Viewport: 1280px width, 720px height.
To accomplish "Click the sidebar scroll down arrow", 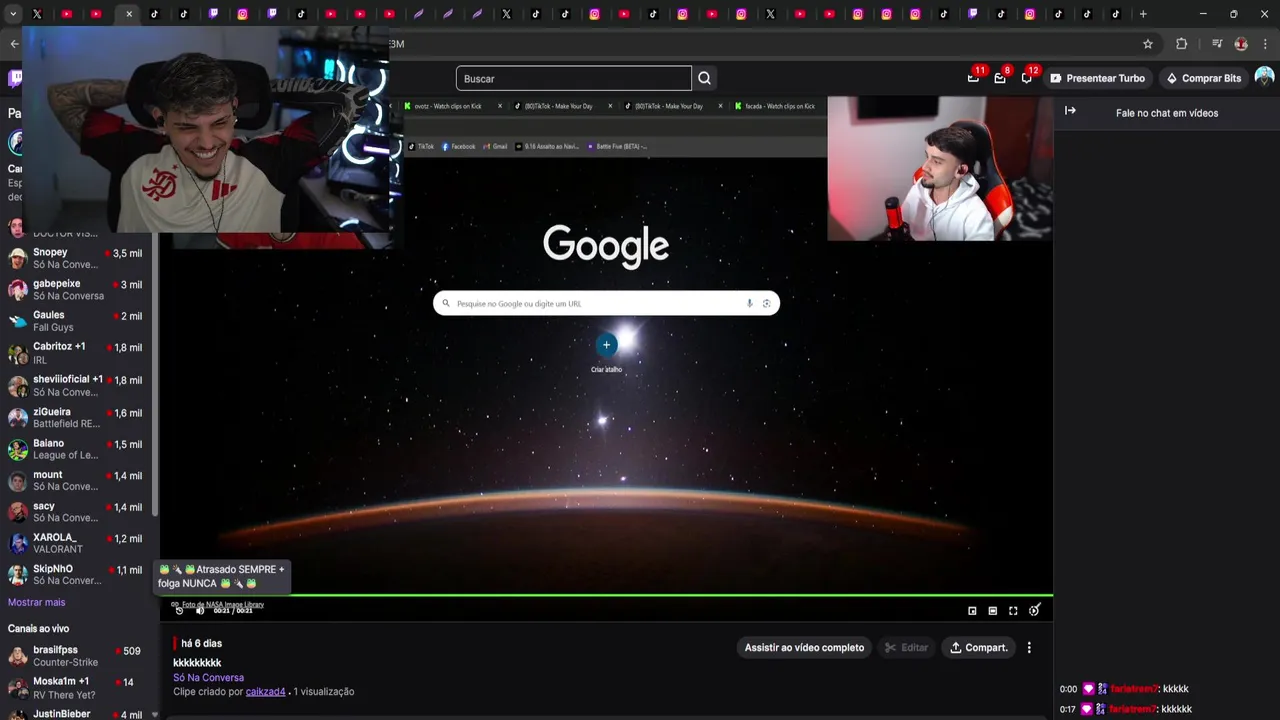I will pos(154,714).
